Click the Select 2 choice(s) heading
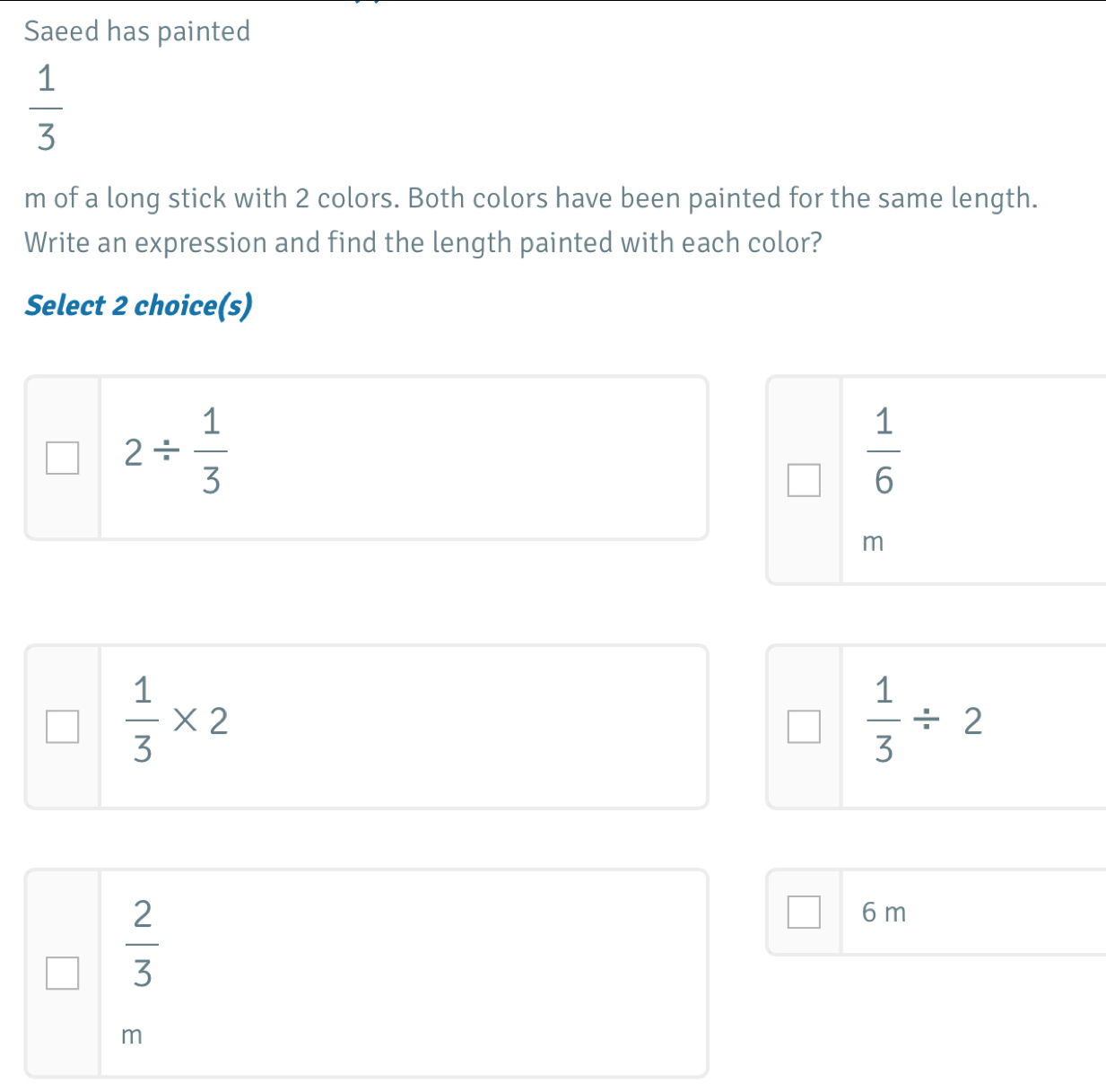Image resolution: width=1106 pixels, height=1092 pixels. pyautogui.click(x=139, y=306)
